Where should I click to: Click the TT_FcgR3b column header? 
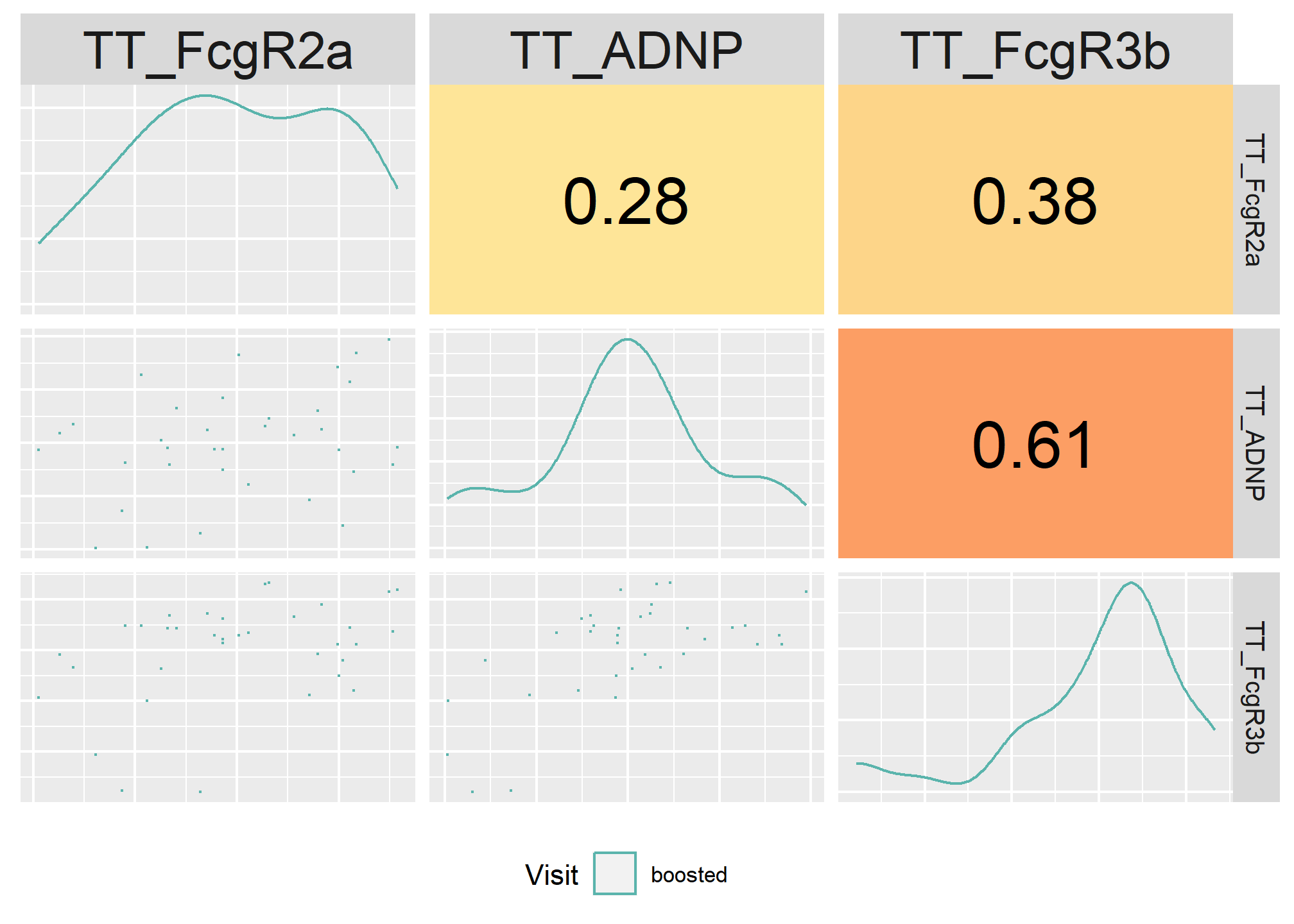tap(1035, 49)
